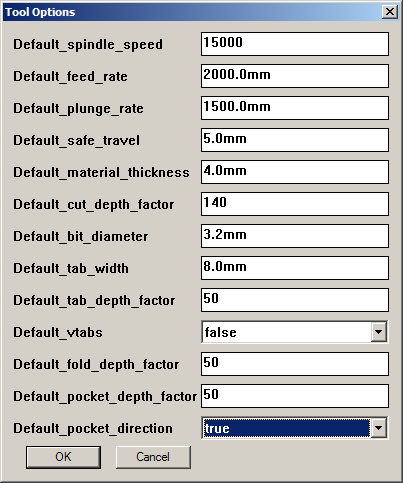Click the Default_pocket_depth_factor text box
This screenshot has height=483, width=403.
click(295, 396)
